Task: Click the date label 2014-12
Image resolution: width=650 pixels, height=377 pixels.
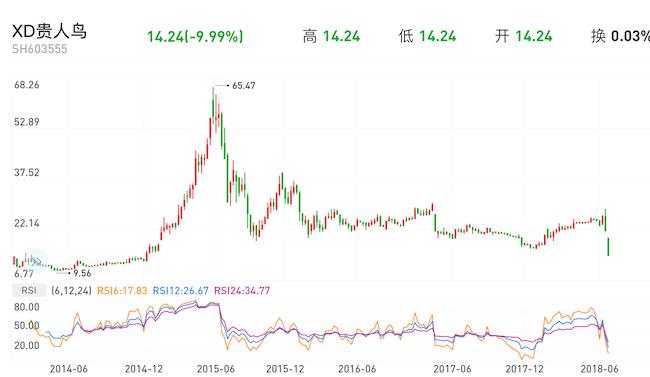Action: 144,369
